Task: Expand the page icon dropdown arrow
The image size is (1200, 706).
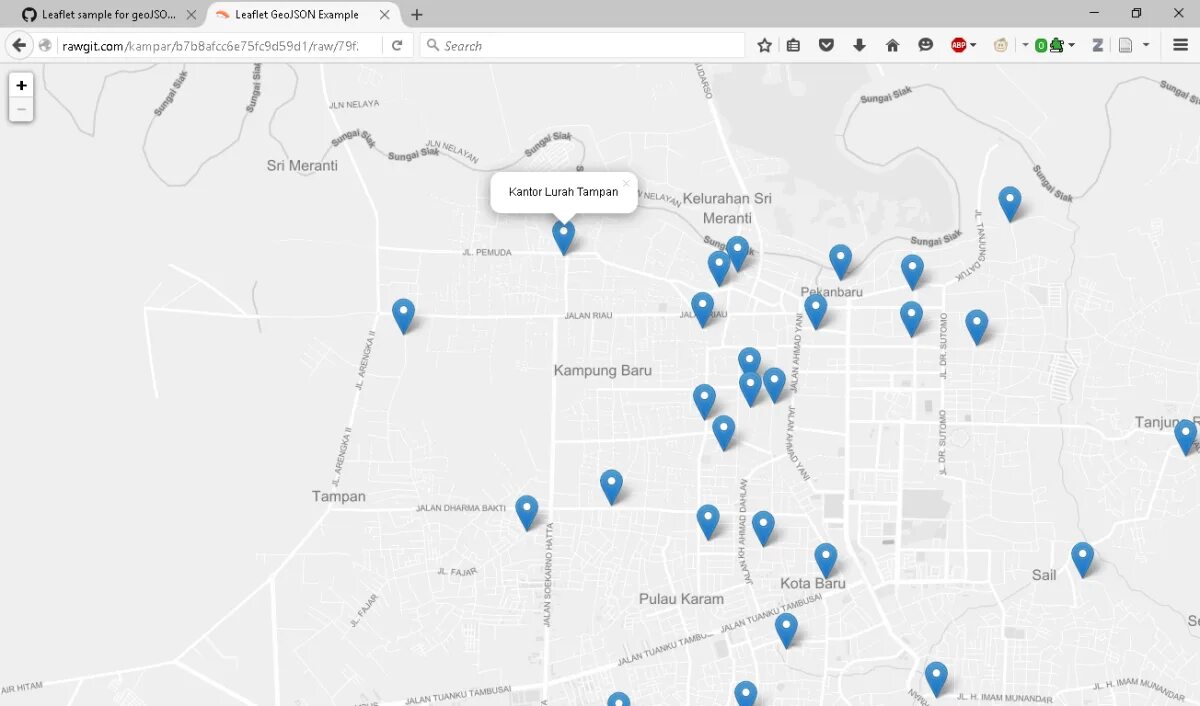Action: (1146, 45)
